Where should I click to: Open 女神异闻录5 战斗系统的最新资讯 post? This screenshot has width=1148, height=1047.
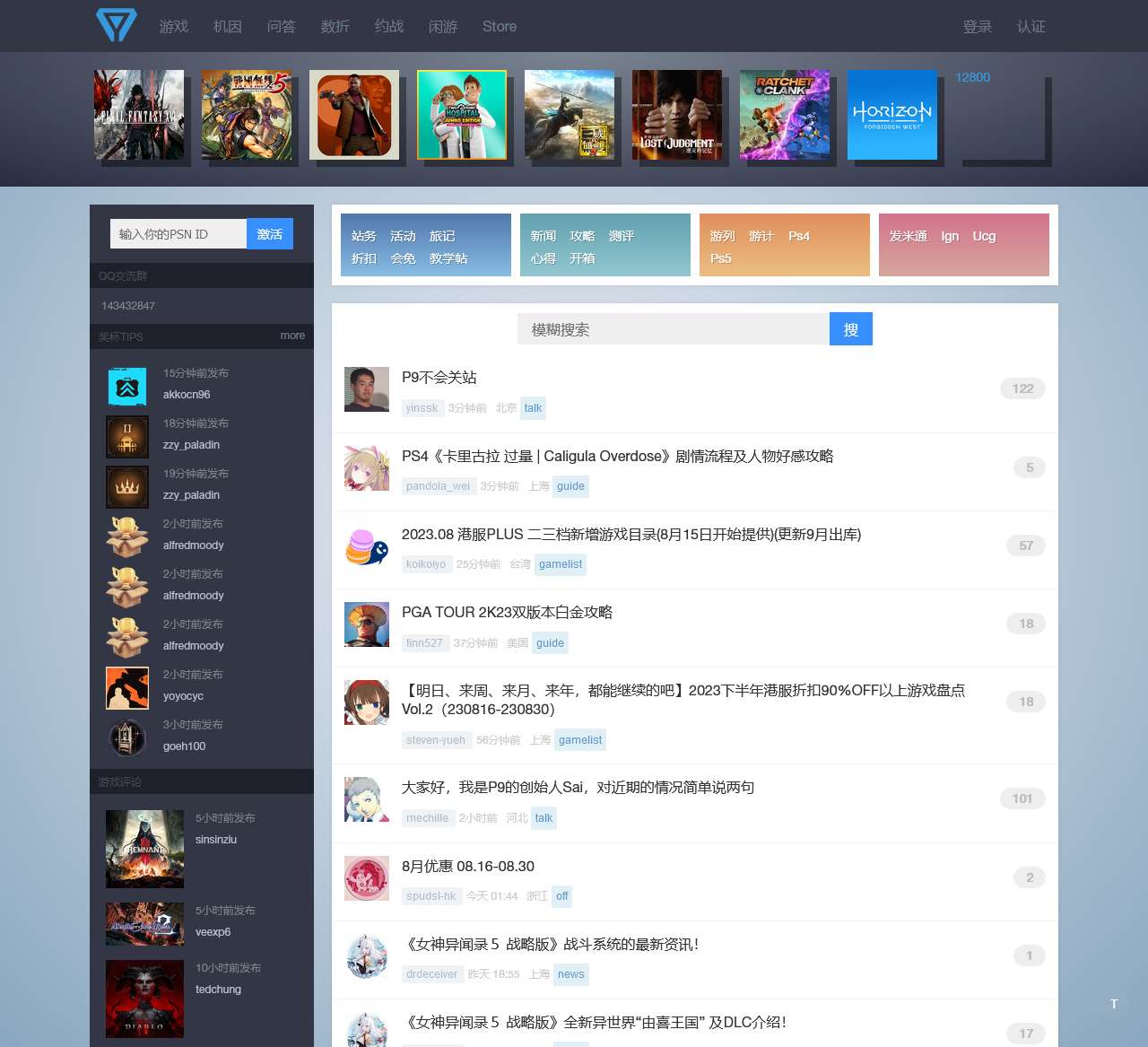(551, 945)
